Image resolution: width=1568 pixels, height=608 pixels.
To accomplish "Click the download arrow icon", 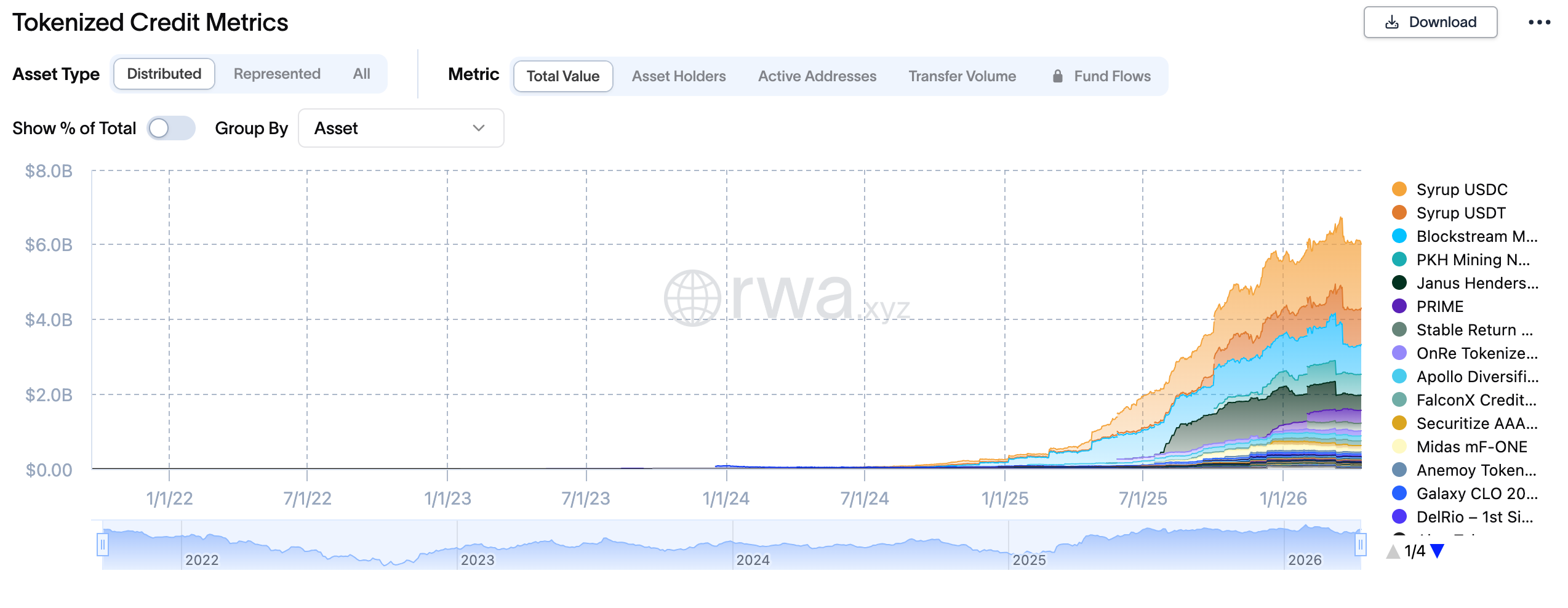I will 1391,23.
